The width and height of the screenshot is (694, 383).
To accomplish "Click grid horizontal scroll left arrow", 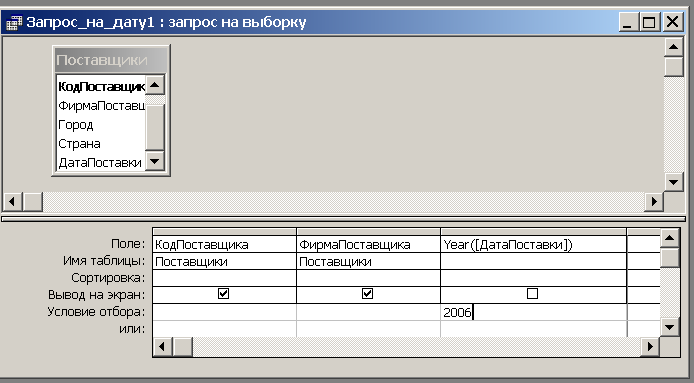I will pyautogui.click(x=162, y=346).
